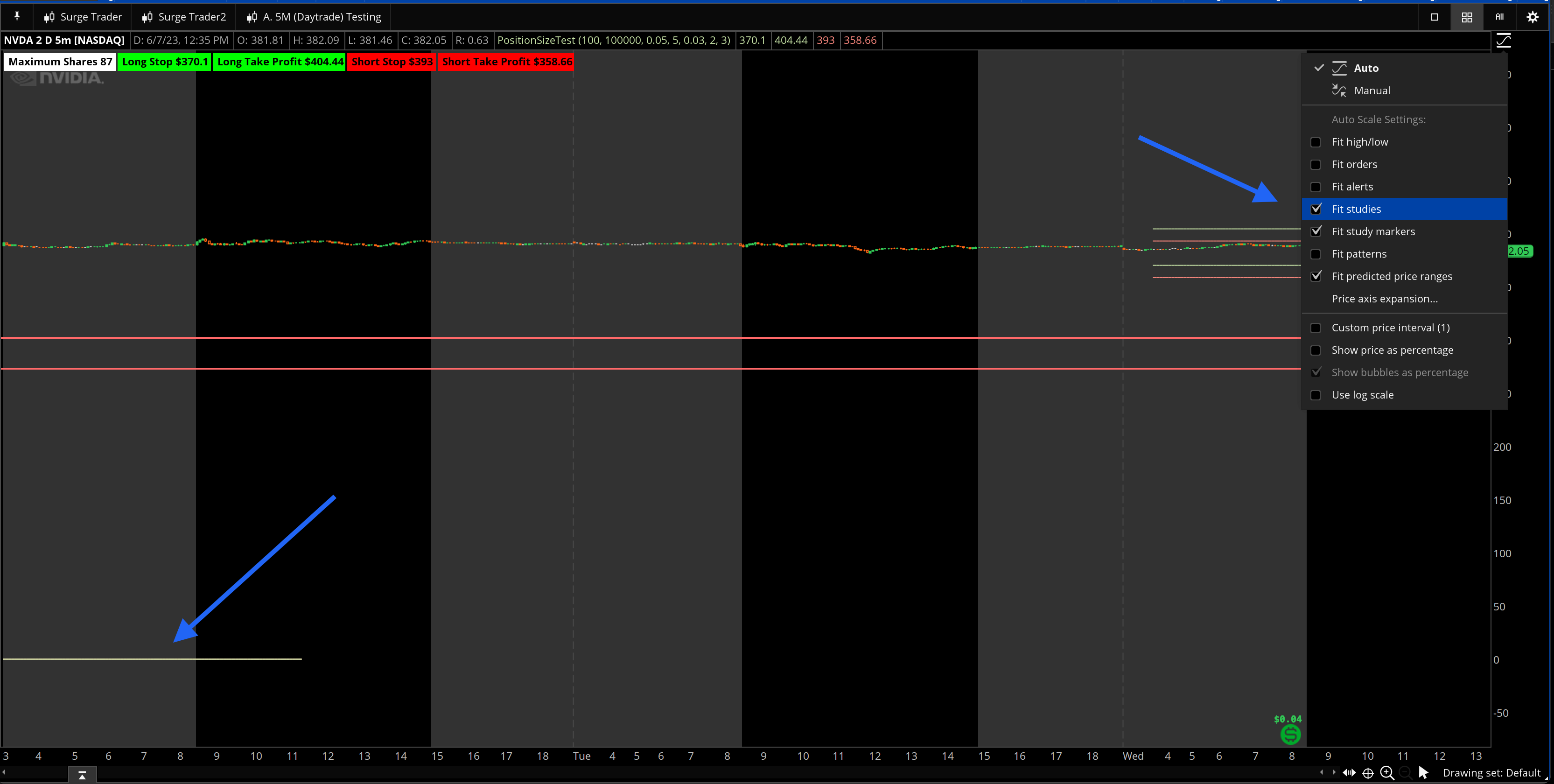Switch to single chart layout icon
Image resolution: width=1554 pixels, height=784 pixels.
(1435, 17)
